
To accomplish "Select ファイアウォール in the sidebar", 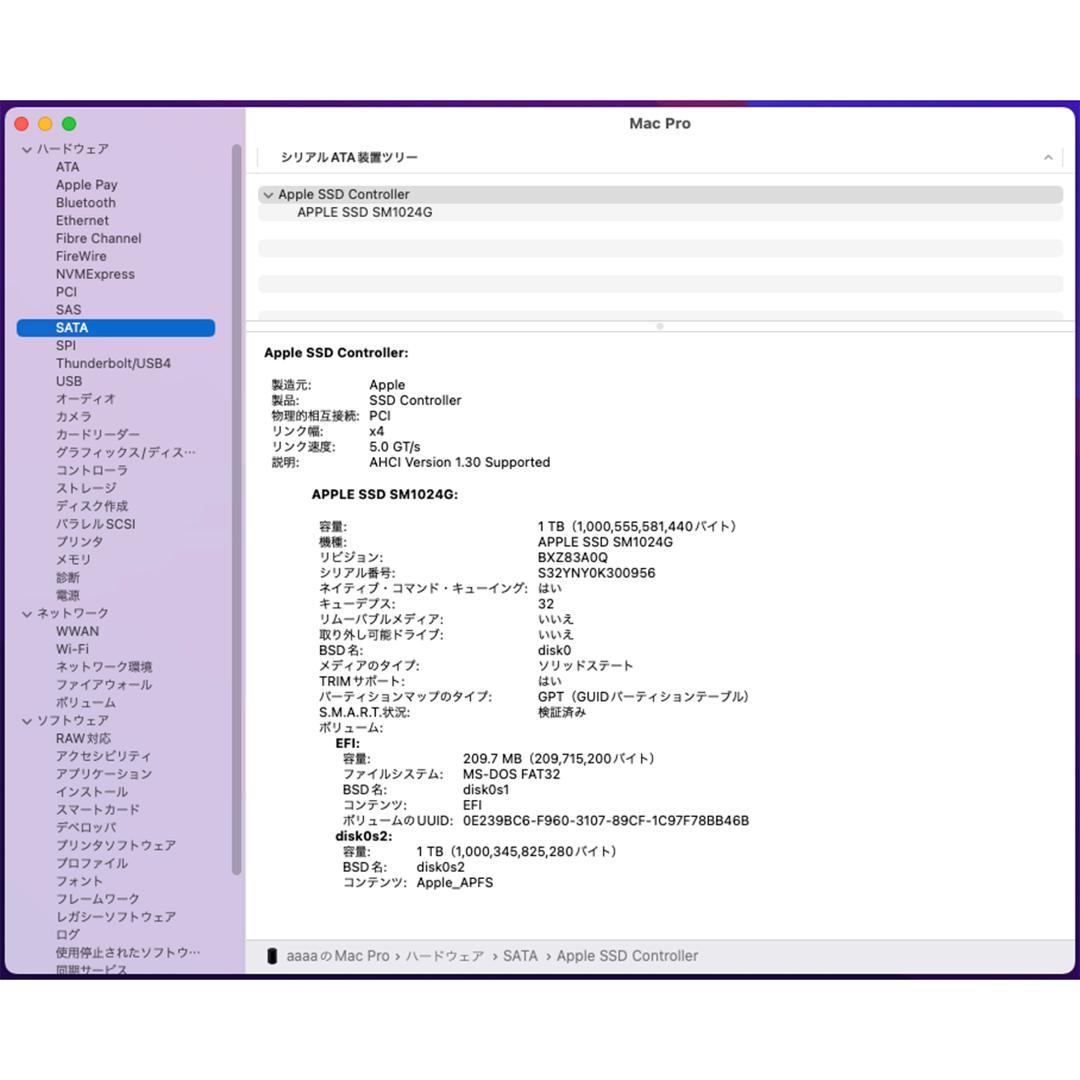I will (104, 685).
